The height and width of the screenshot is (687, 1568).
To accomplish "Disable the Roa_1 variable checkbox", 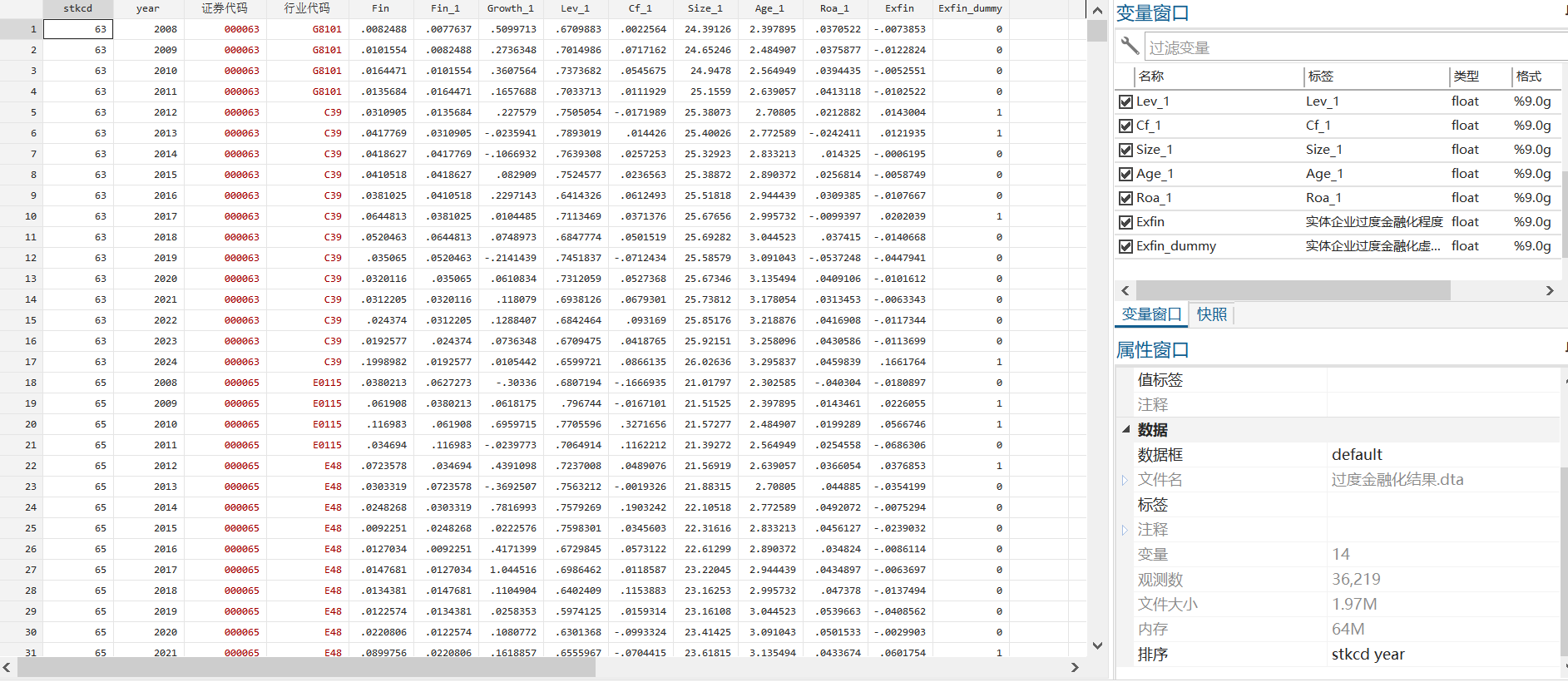I will (1126, 198).
